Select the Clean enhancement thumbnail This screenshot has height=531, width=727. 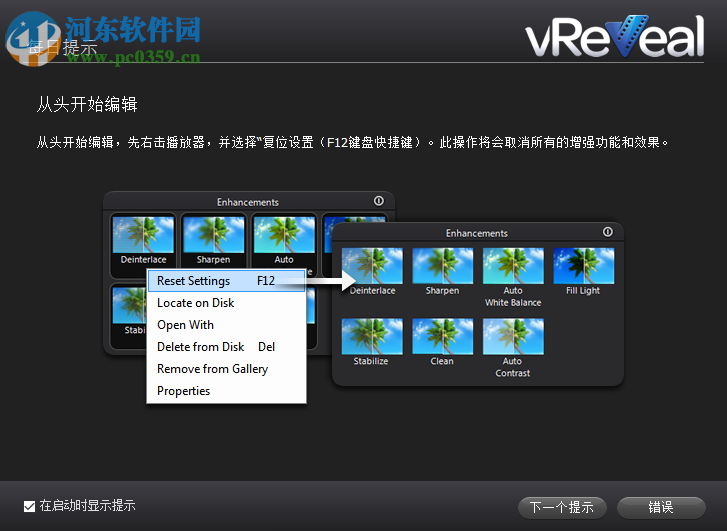[443, 336]
